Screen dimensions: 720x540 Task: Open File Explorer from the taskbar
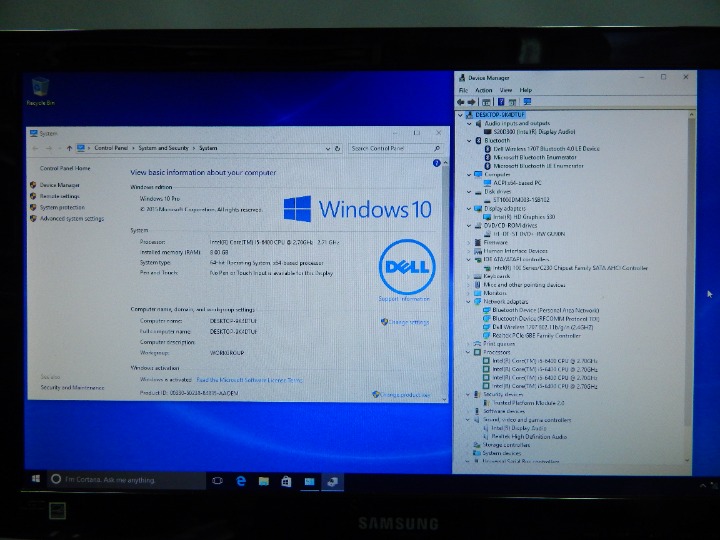coord(264,481)
